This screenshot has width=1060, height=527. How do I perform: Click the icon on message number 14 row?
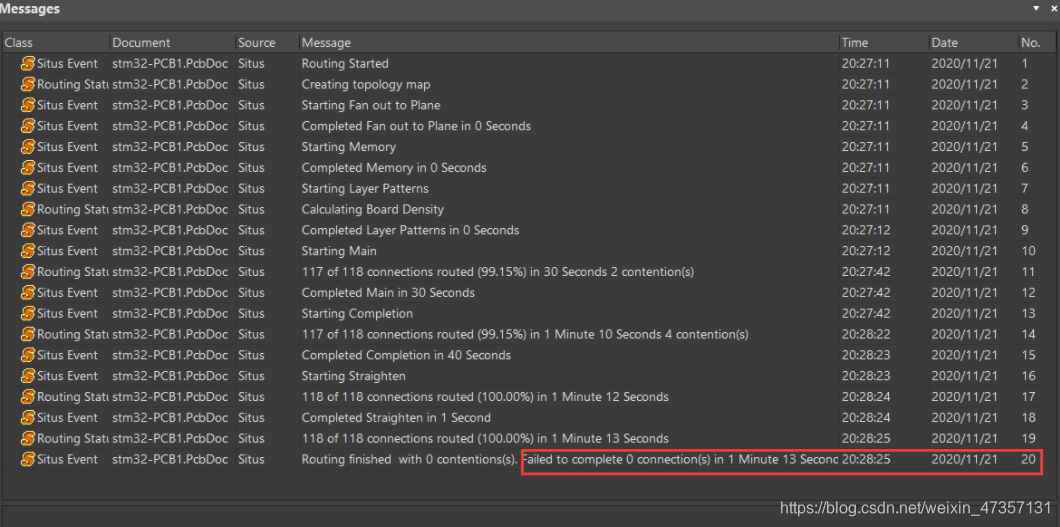pos(28,334)
